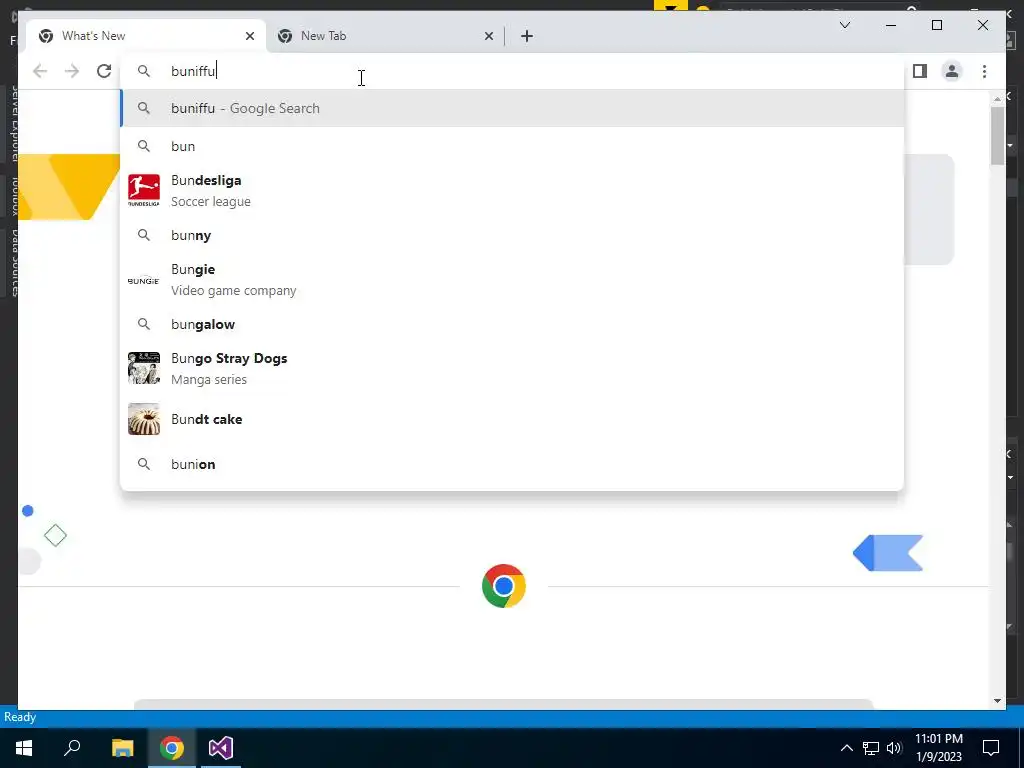
Task: Switch to the What's New tab
Action: pyautogui.click(x=146, y=36)
